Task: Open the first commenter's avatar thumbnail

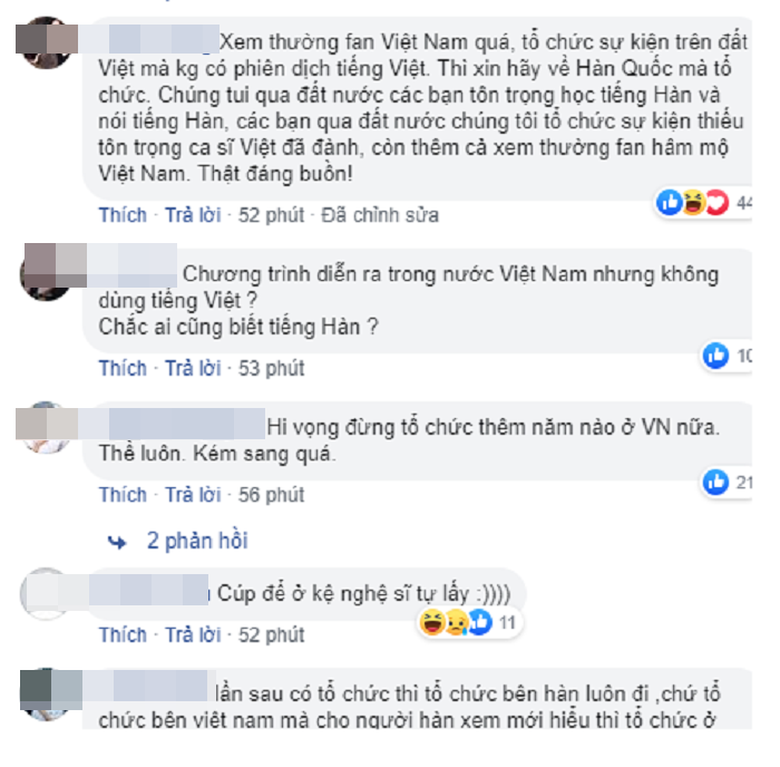Action: pos(46,43)
